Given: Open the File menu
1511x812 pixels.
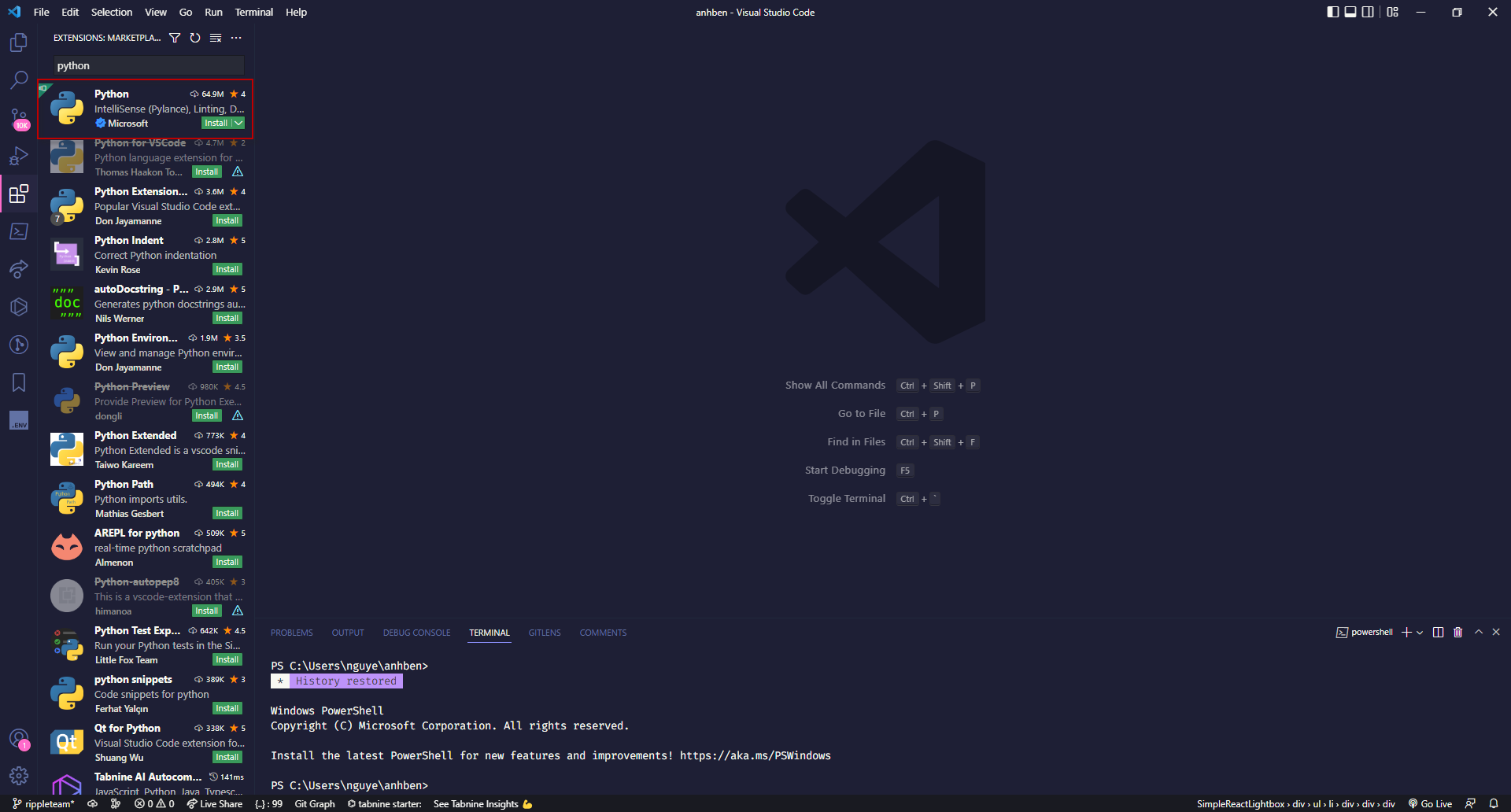Looking at the screenshot, I should 42,12.
